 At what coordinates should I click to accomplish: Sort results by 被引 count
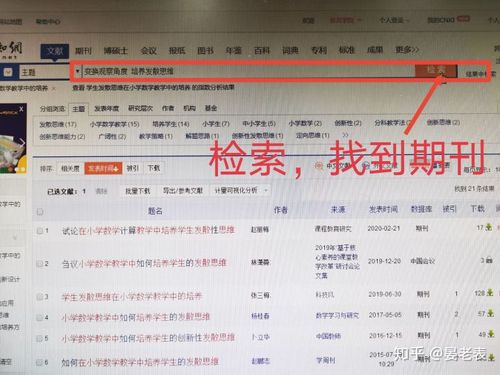[x=132, y=168]
